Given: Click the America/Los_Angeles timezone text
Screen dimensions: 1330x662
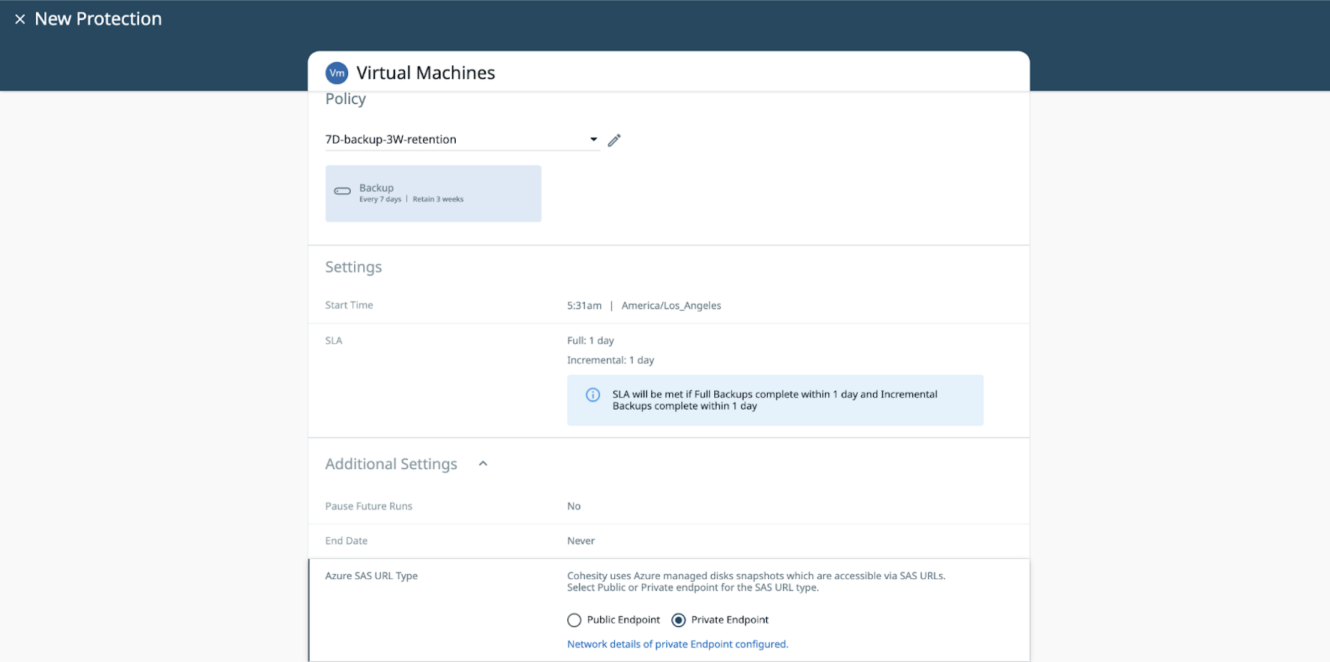Looking at the screenshot, I should pyautogui.click(x=671, y=306).
